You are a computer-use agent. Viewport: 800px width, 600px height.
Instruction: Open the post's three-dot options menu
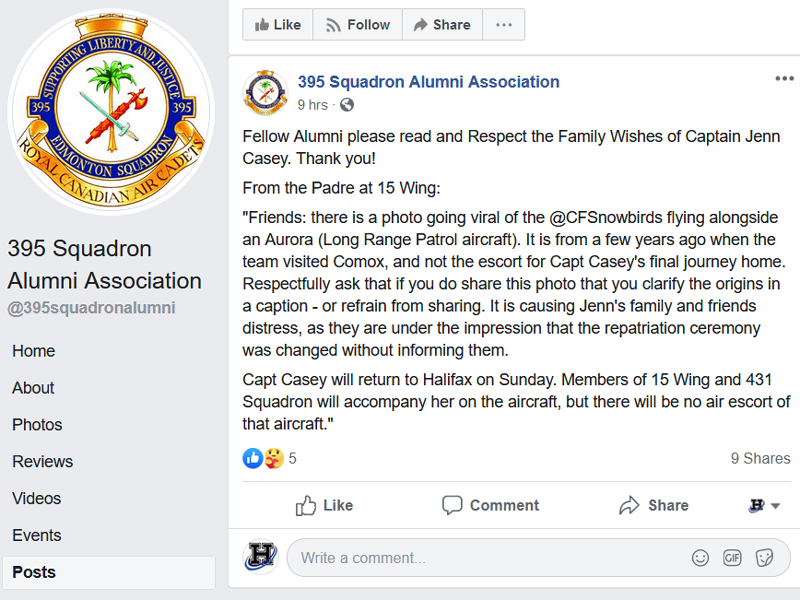784,79
